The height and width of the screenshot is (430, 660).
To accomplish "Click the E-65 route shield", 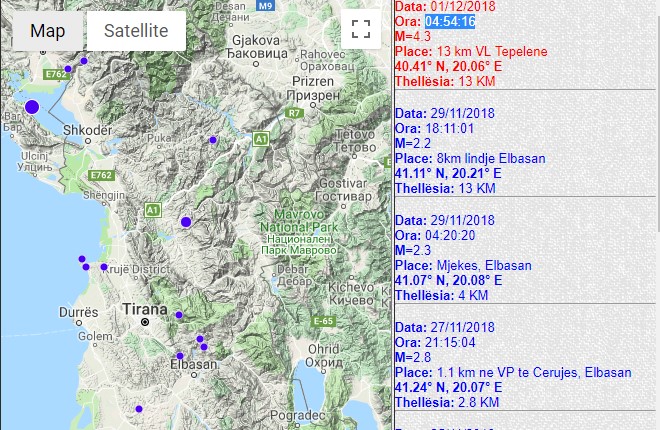I will 322,321.
